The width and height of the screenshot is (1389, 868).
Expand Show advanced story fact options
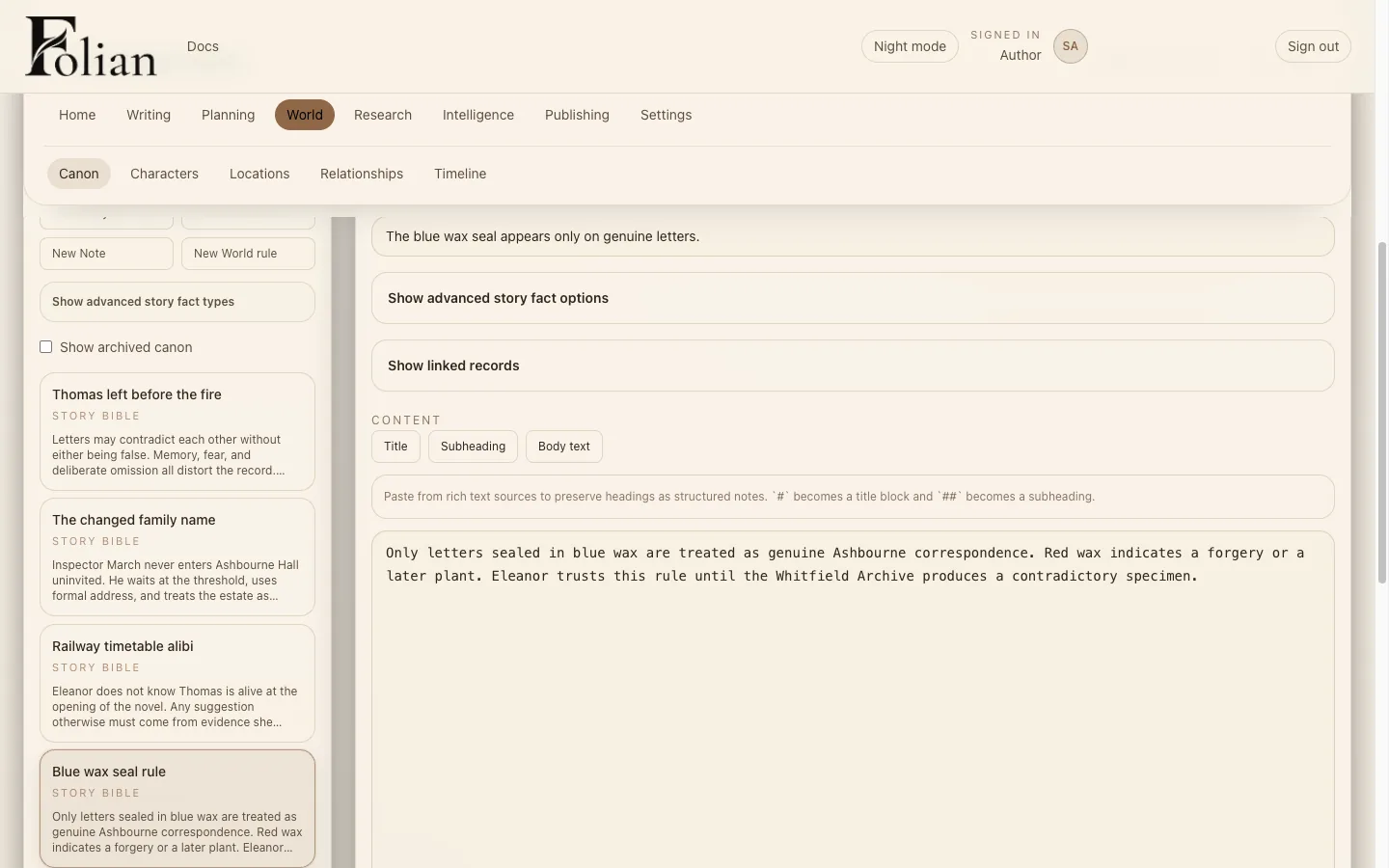853,298
